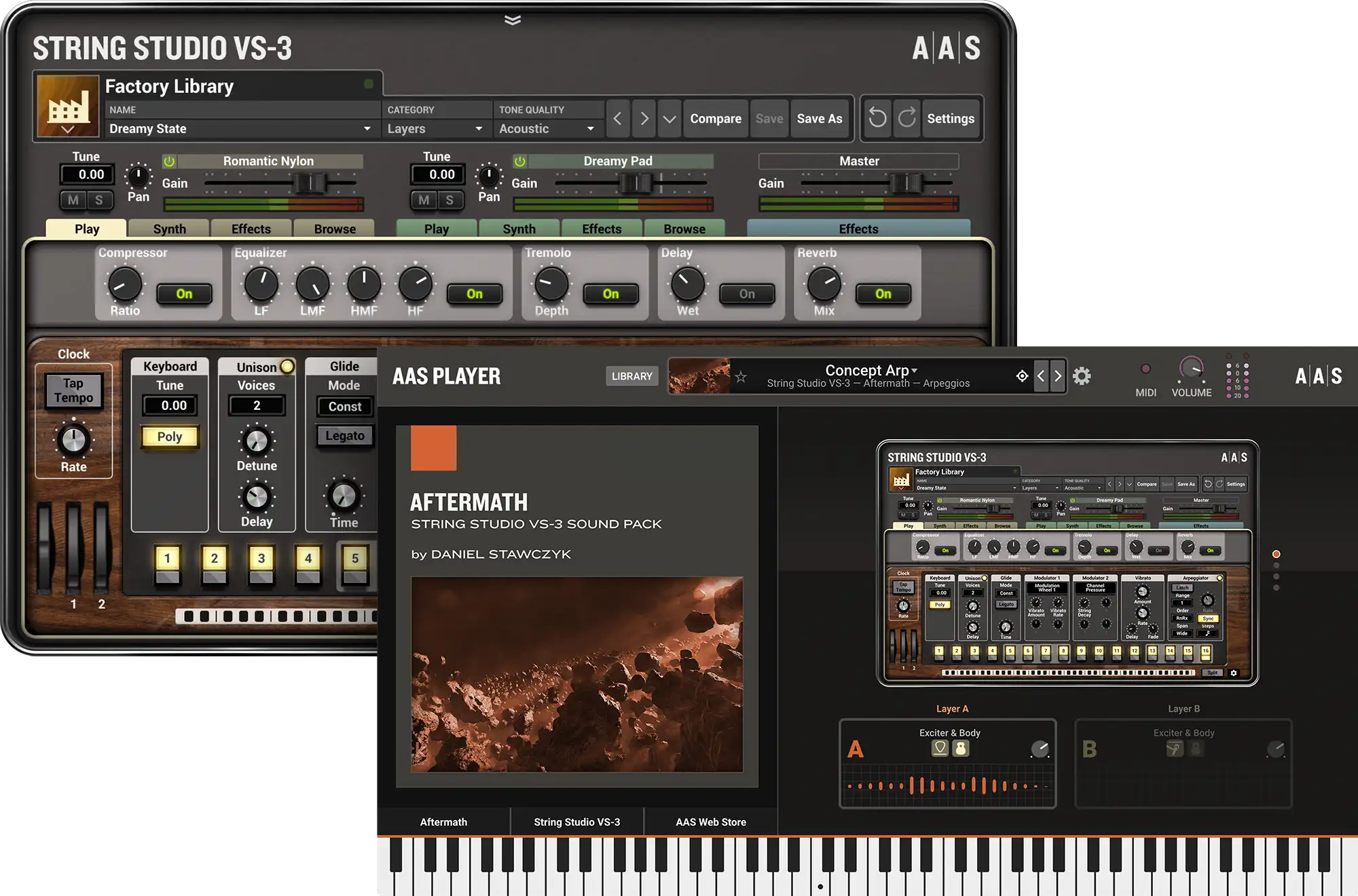Click the AAS Player Volume knob
This screenshot has width=1358, height=896.
point(1191,369)
